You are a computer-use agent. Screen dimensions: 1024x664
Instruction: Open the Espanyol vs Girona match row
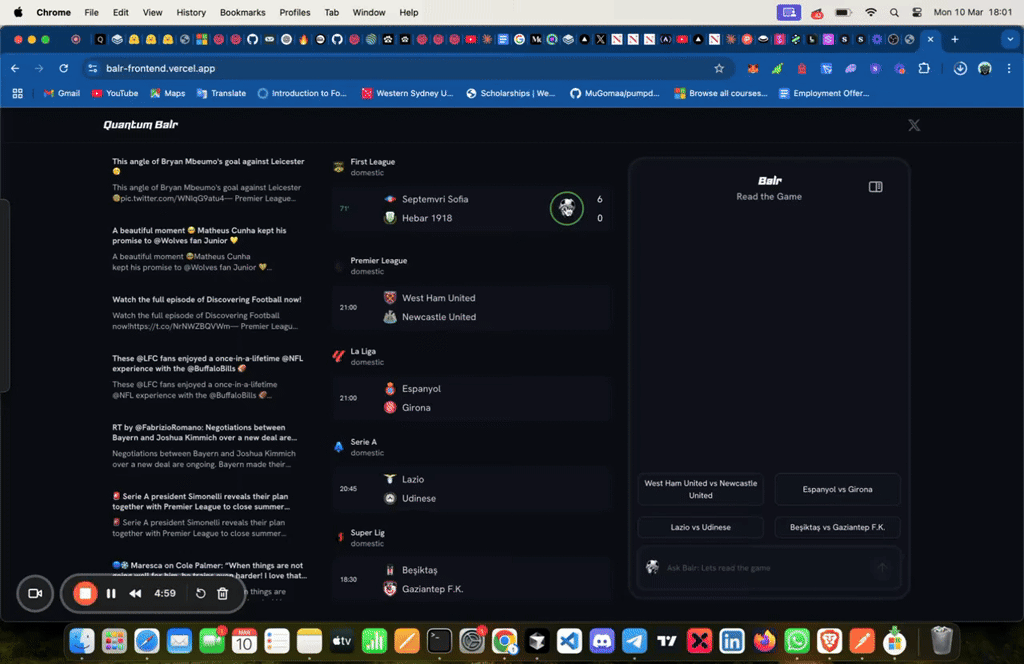click(472, 398)
